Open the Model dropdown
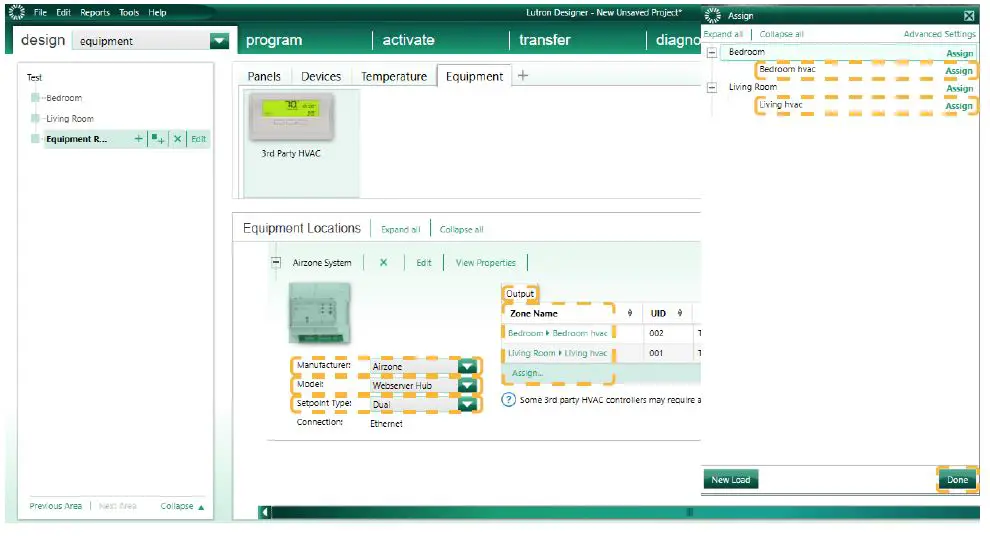The height and width of the screenshot is (536, 990). pyautogui.click(x=467, y=385)
